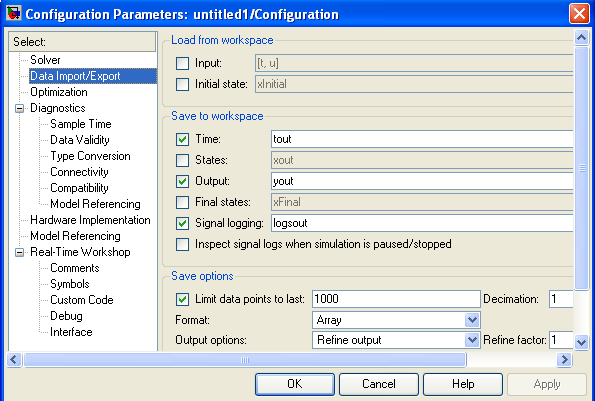
Task: Enable the States checkbox
Action: (182, 160)
